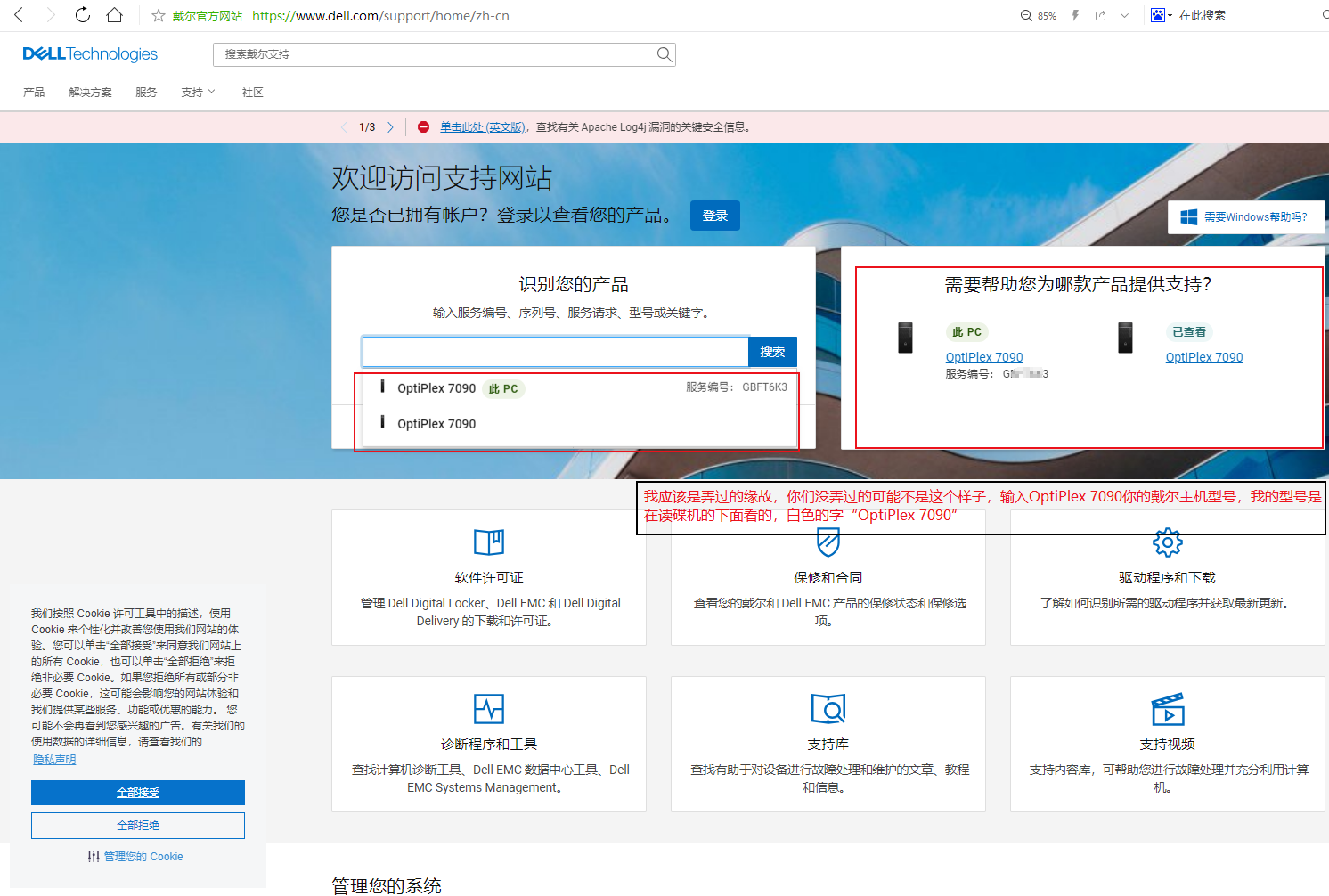Open the 需要Windows帮助吗? link
This screenshot has height=896, width=1329.
point(1256,217)
